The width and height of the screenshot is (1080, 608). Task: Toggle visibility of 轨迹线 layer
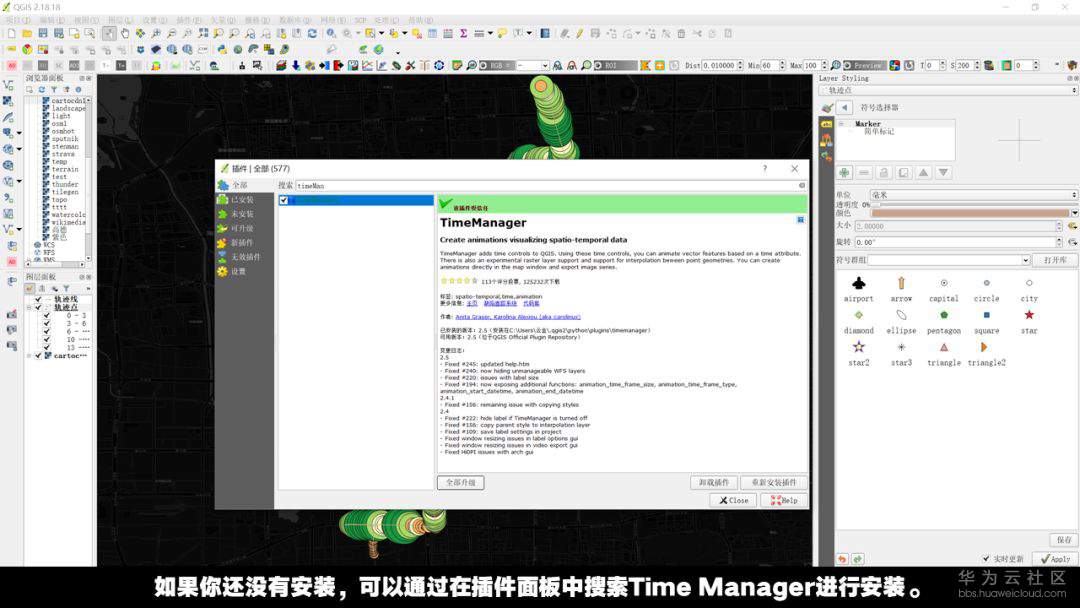(39, 300)
